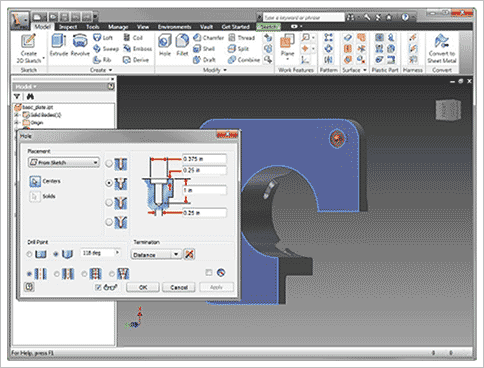Click the Solids selection button
The height and width of the screenshot is (368, 484).
(35, 196)
